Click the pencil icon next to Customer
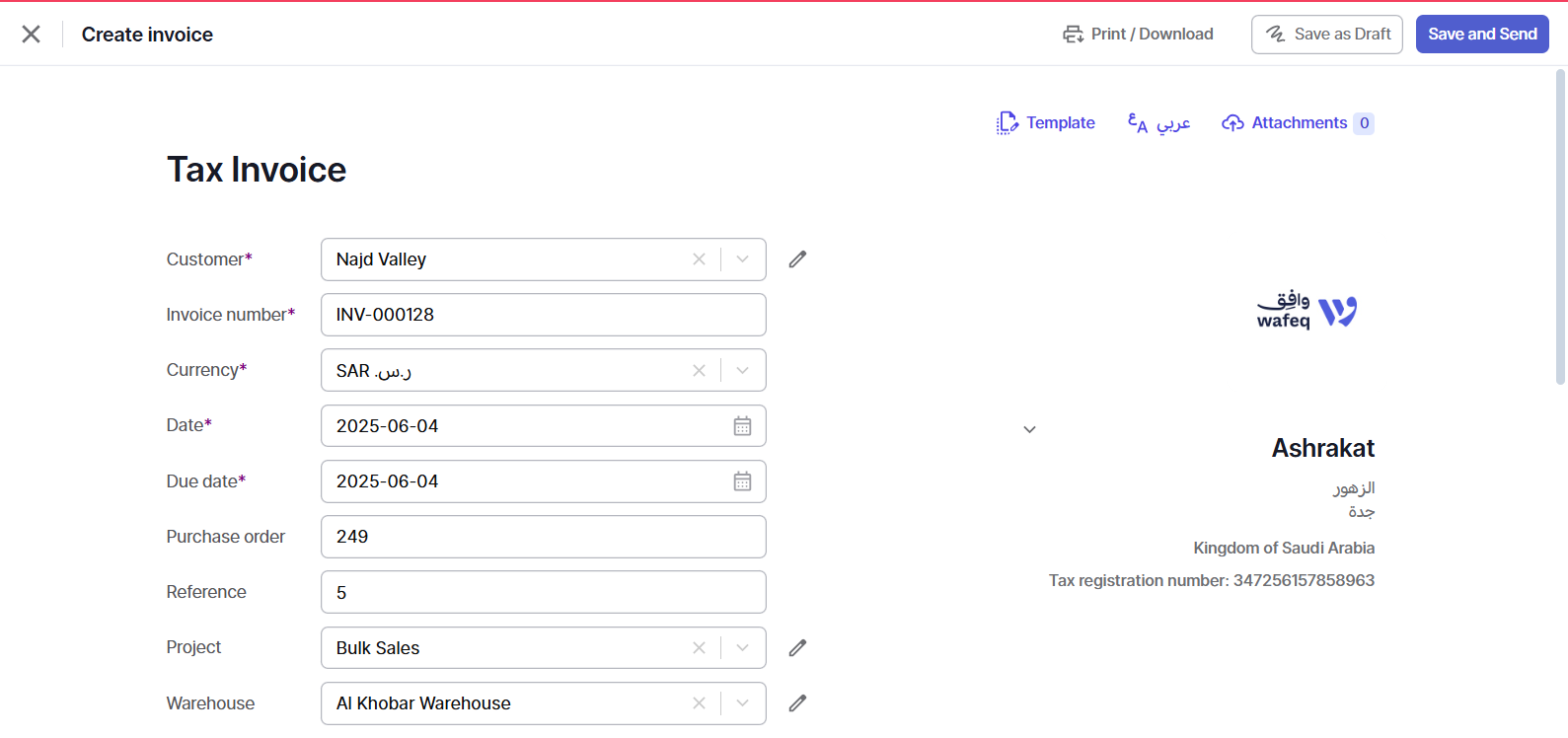Viewport: 1568px width, 738px height. coord(797,259)
